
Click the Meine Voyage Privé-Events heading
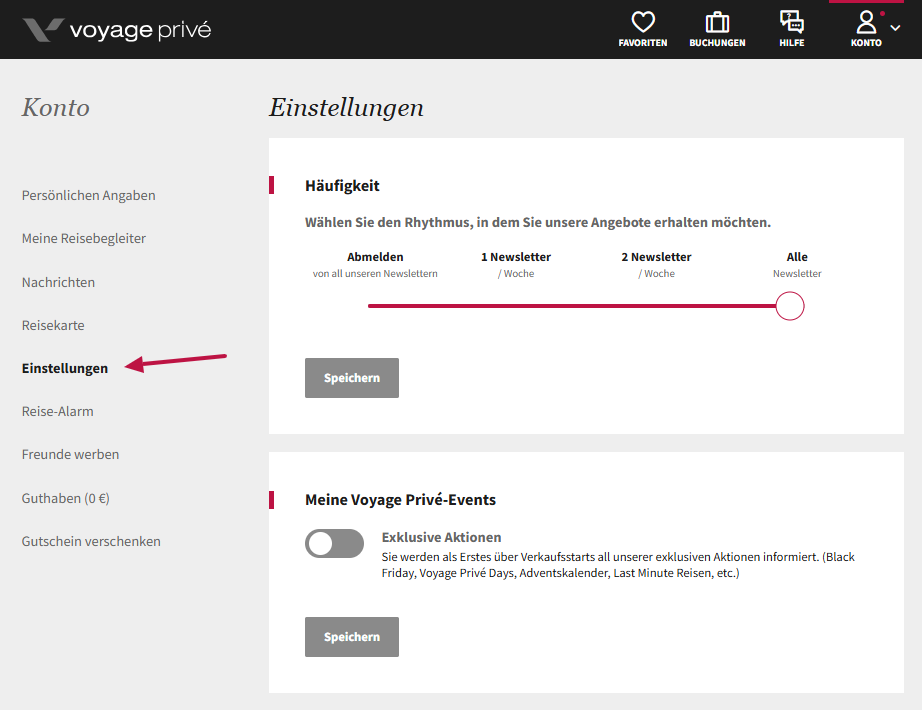(400, 500)
